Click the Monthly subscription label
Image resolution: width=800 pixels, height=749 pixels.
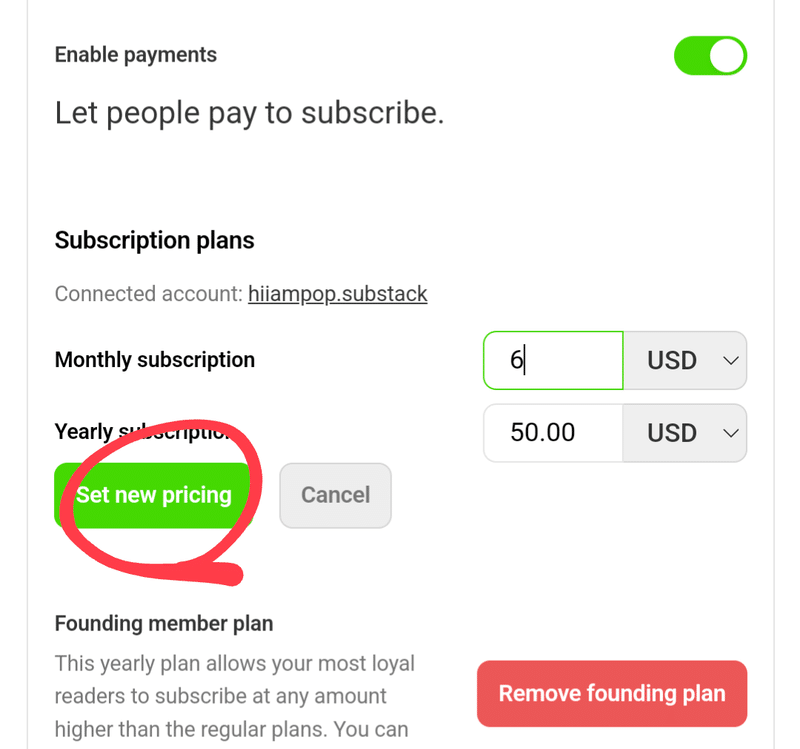(x=155, y=360)
